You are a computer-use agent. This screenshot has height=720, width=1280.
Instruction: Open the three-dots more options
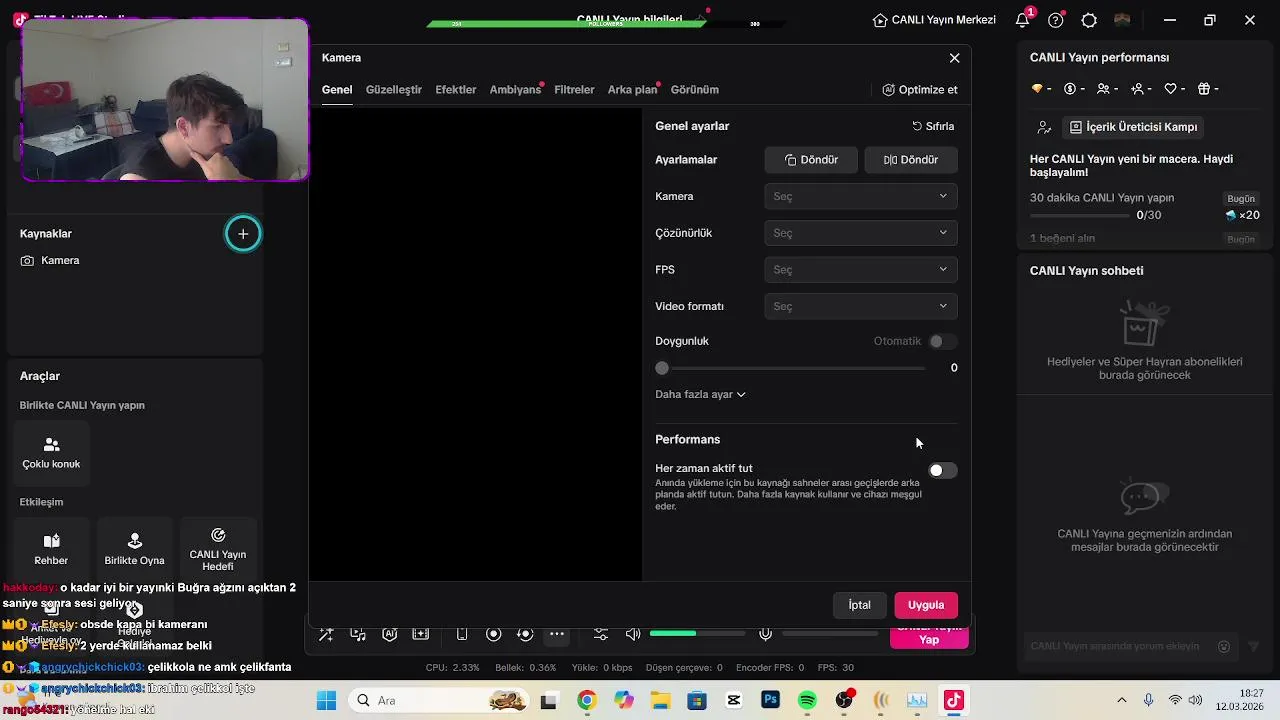tap(557, 634)
